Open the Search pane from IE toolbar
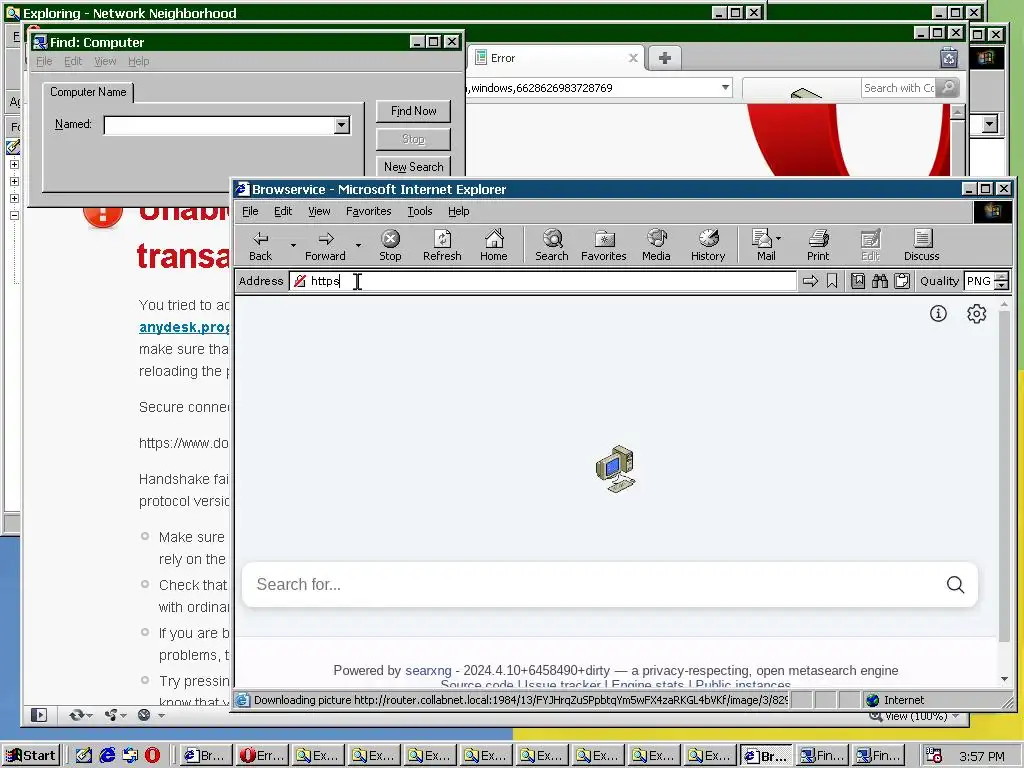 552,245
